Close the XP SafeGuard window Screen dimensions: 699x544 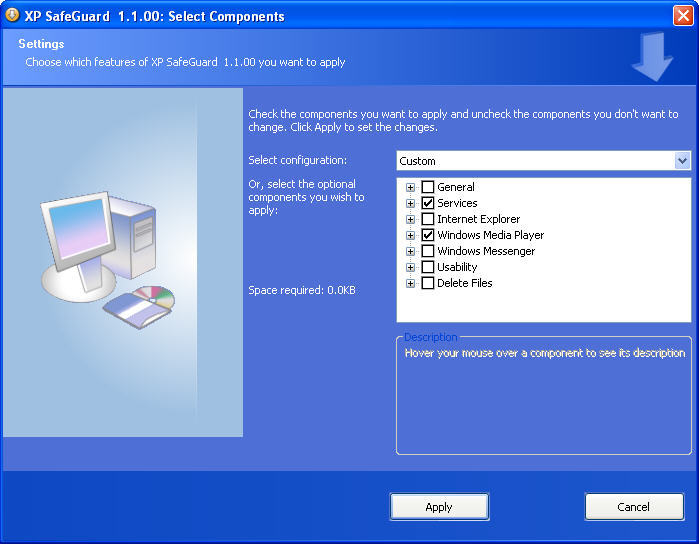(683, 16)
